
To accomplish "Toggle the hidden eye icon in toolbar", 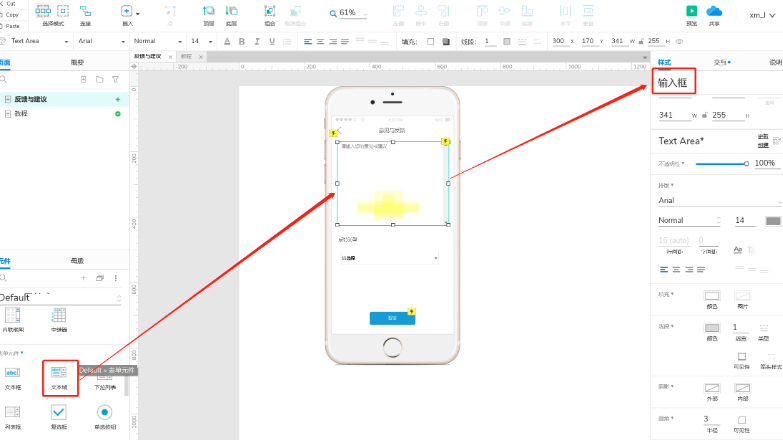I will point(679,41).
